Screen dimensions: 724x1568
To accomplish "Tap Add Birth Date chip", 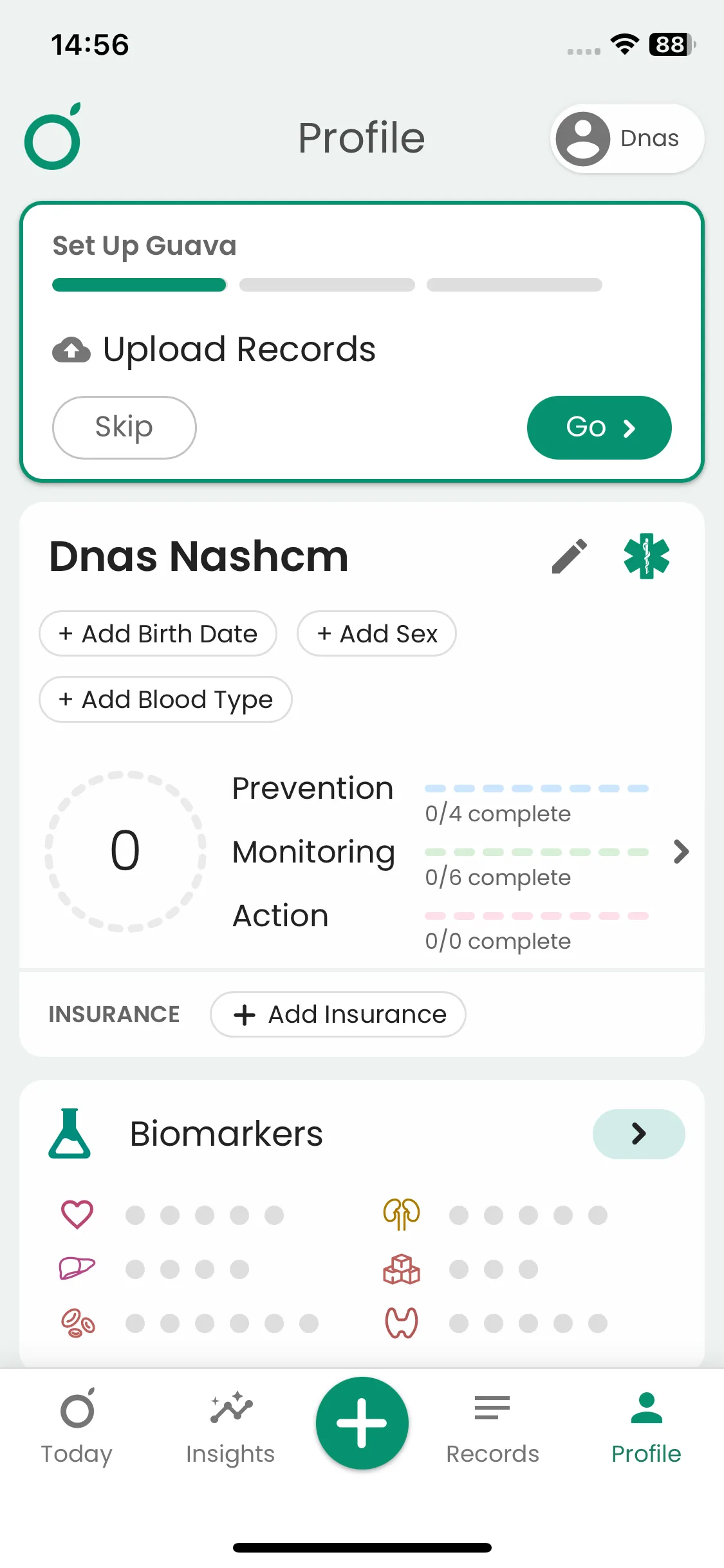I will (x=158, y=634).
